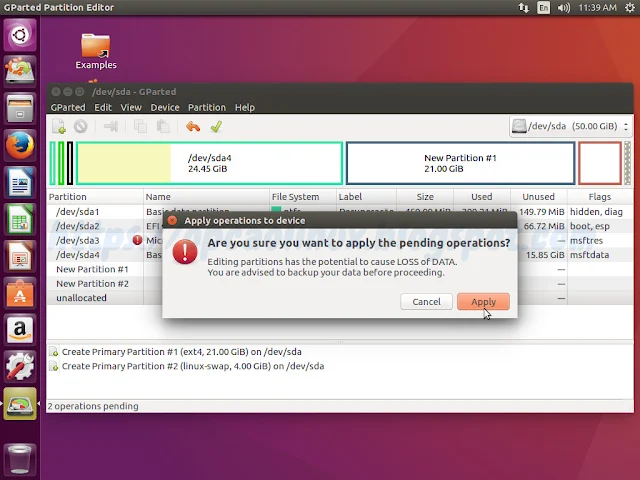Screen dimensions: 640x480
Task: Select New Partition #1 block in disk map
Action: (x=460, y=163)
